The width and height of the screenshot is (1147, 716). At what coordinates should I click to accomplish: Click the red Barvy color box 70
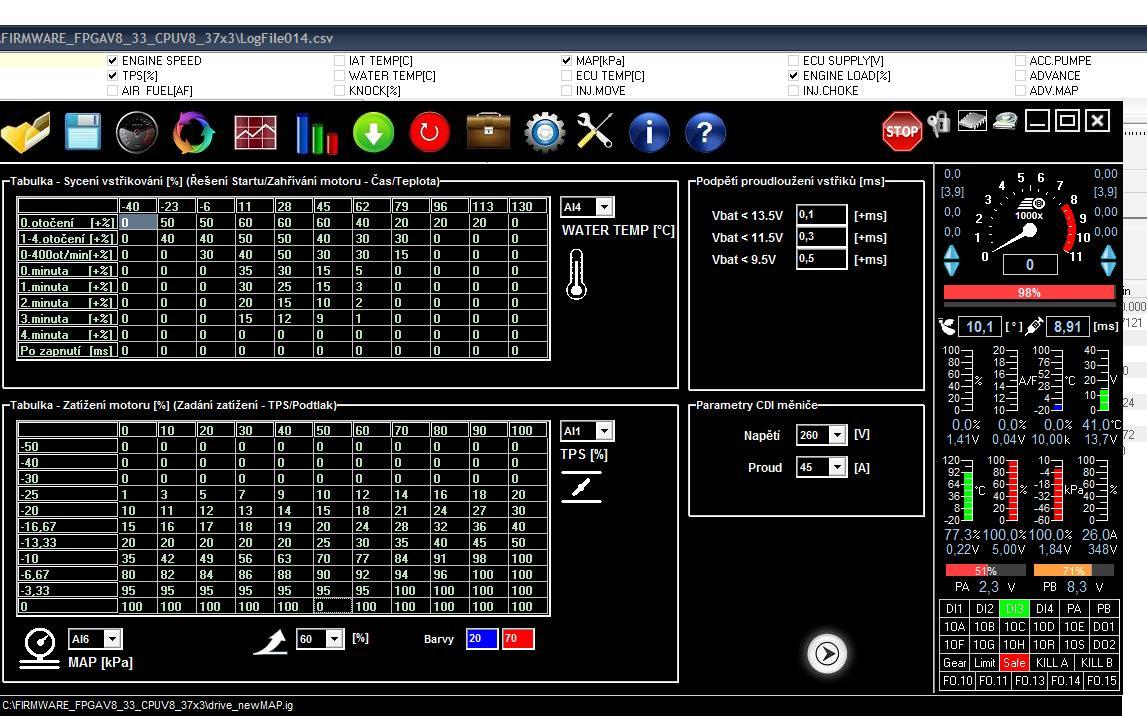[x=517, y=639]
